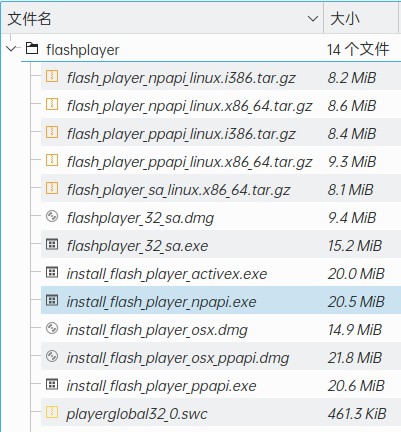Click the 21.8 MiB size cell
Screen dimensions: 401x432
click(355, 358)
